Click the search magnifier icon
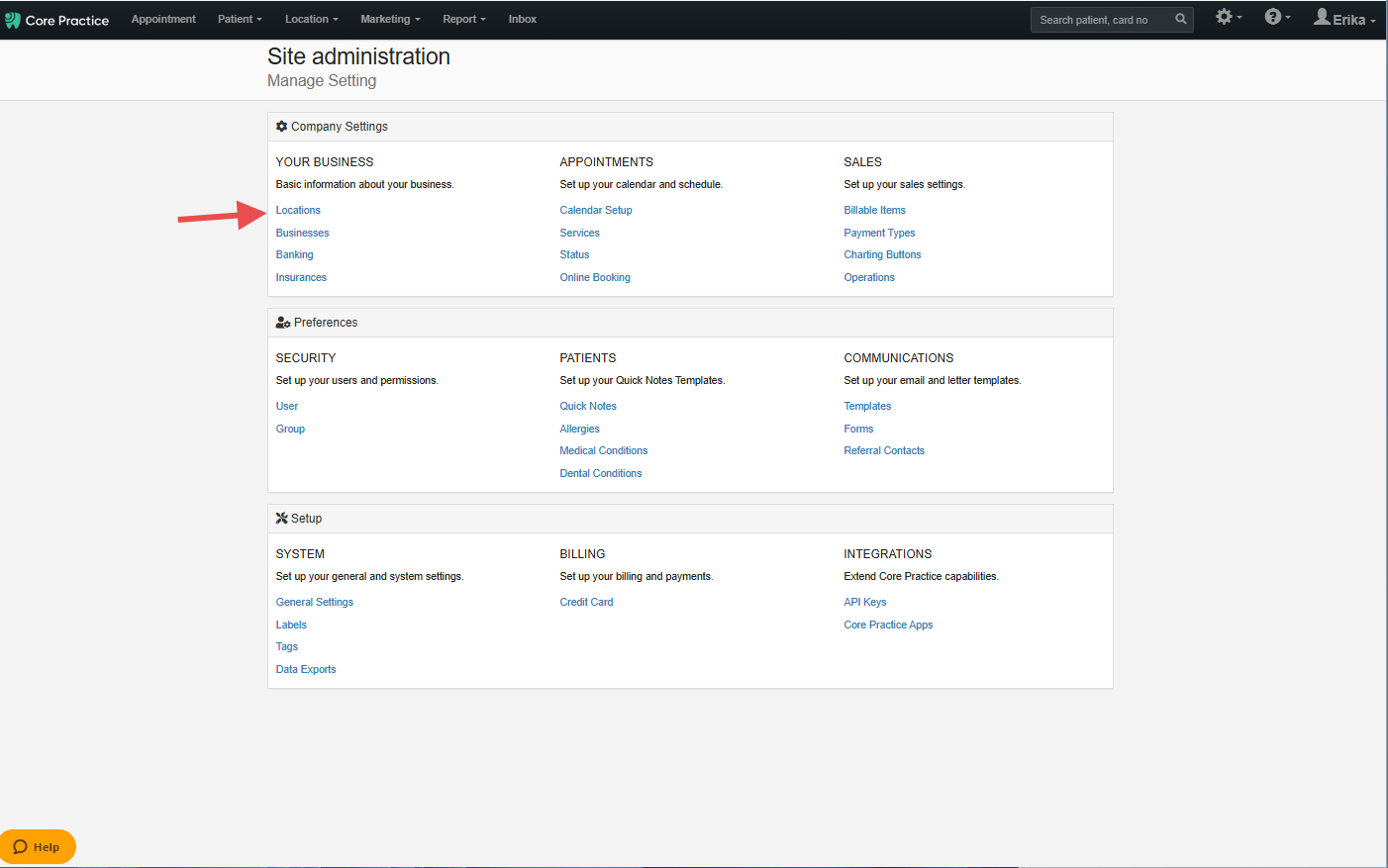 [x=1180, y=19]
